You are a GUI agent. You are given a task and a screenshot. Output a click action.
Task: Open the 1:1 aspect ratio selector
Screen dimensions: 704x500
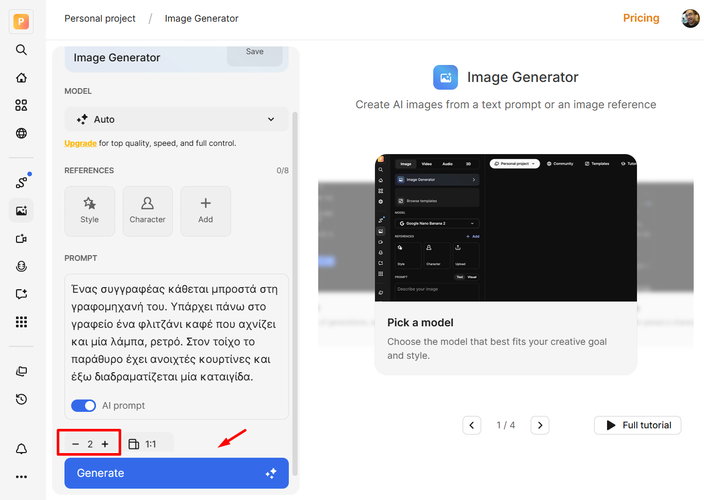coord(147,444)
